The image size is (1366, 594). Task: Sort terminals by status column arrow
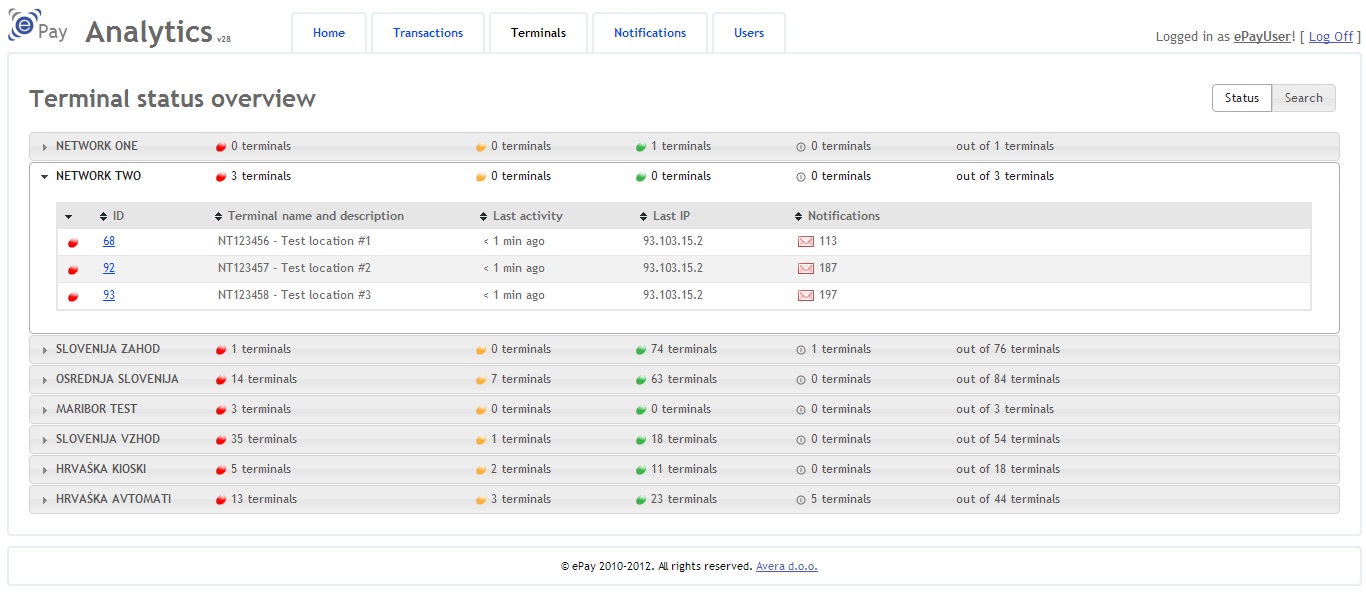pyautogui.click(x=69, y=217)
